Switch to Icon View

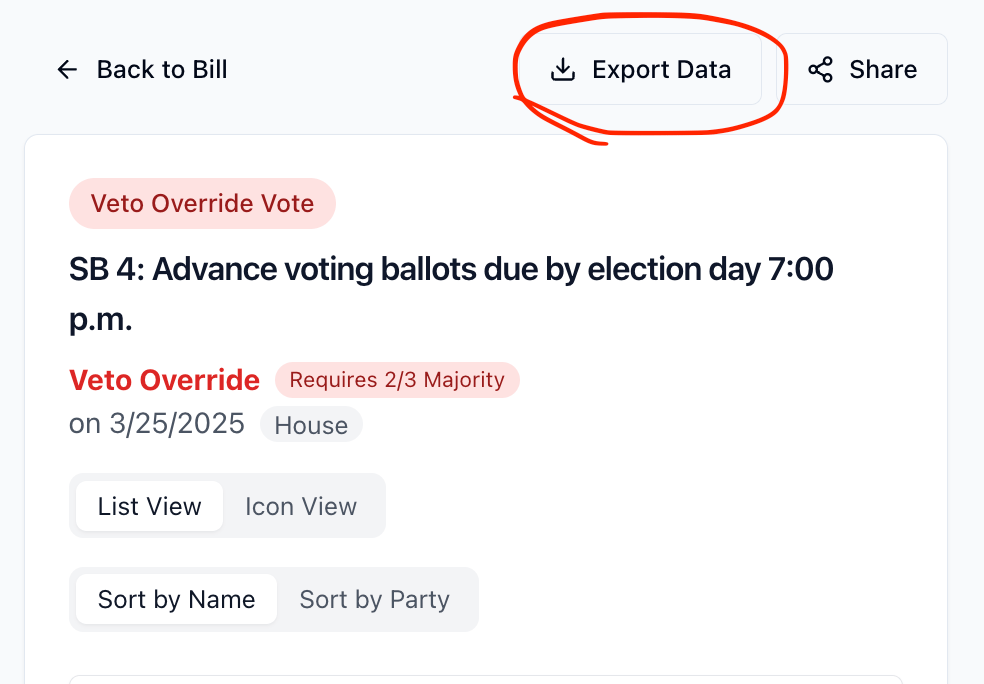click(301, 506)
